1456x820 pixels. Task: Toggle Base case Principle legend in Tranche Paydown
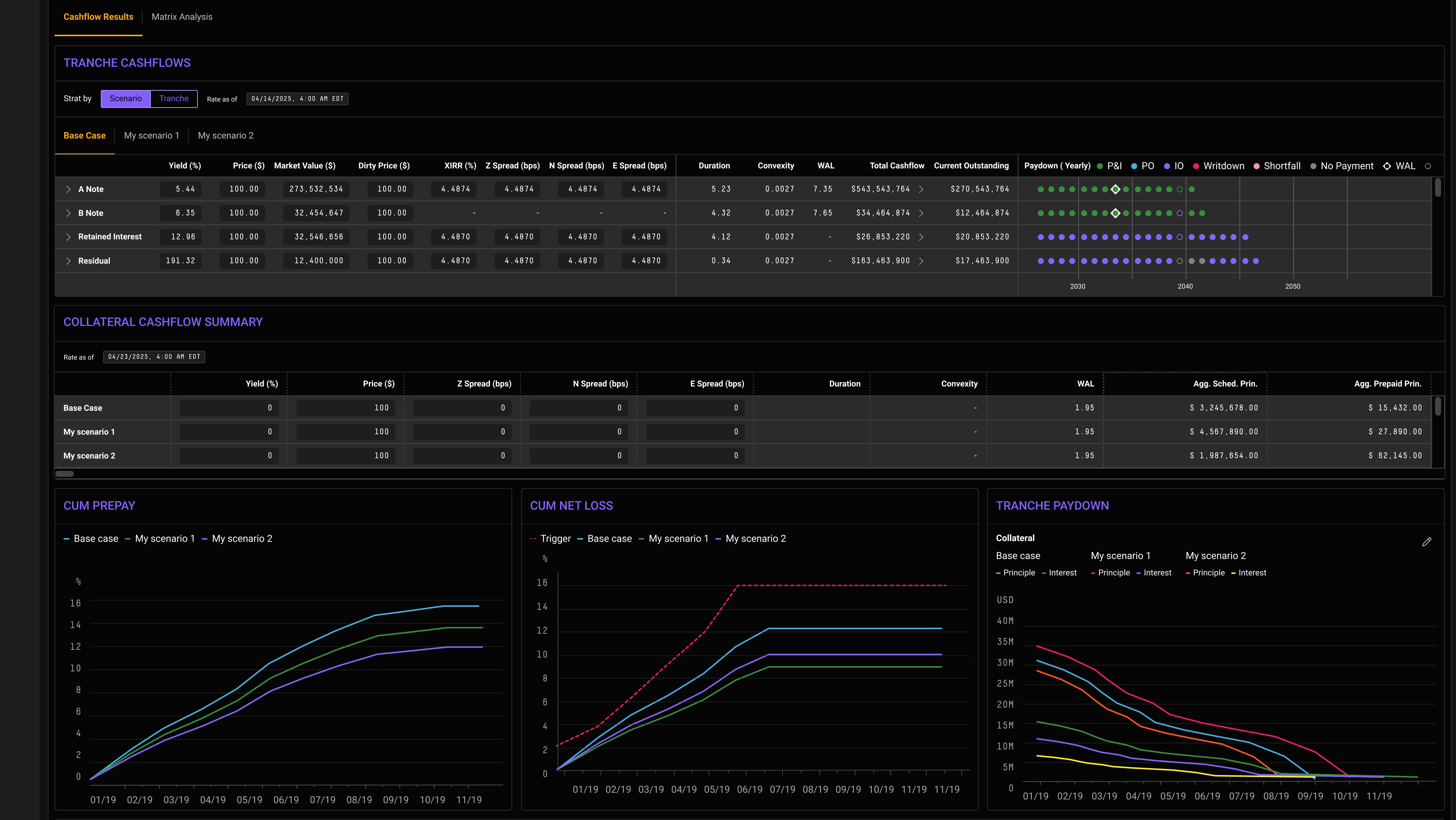pyautogui.click(x=1016, y=573)
